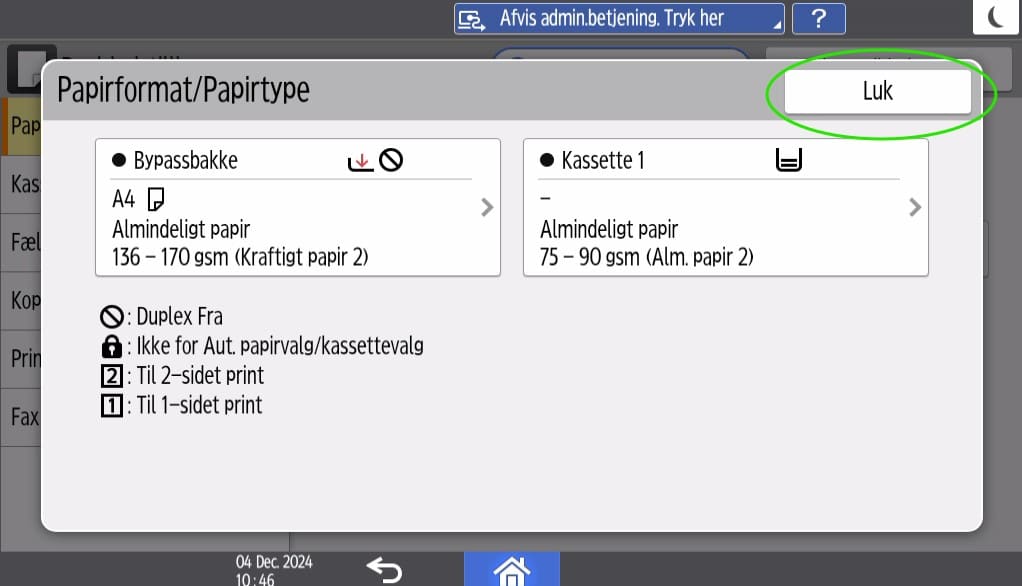Select the Fax tab in left sidebar

[22, 416]
